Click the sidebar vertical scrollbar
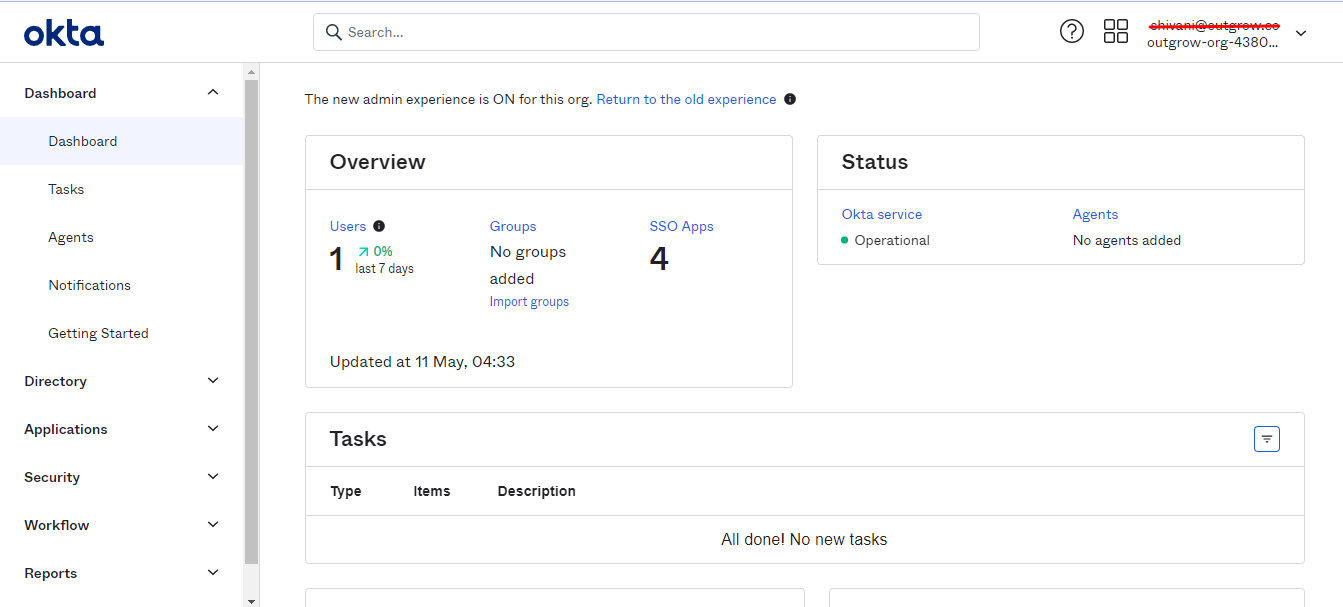This screenshot has width=1343, height=607. (x=251, y=320)
